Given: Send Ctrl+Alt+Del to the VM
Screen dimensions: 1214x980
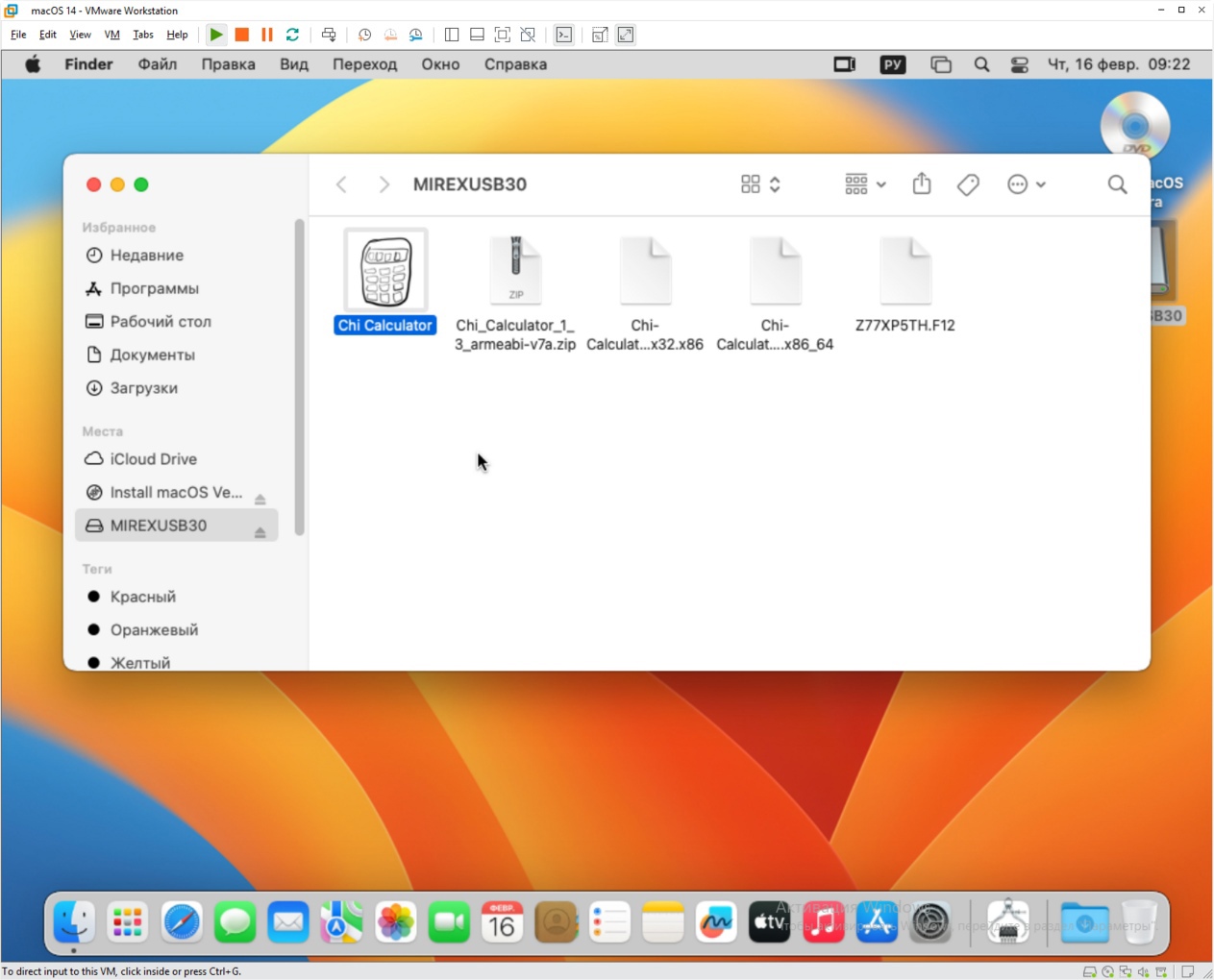Looking at the screenshot, I should (x=329, y=35).
